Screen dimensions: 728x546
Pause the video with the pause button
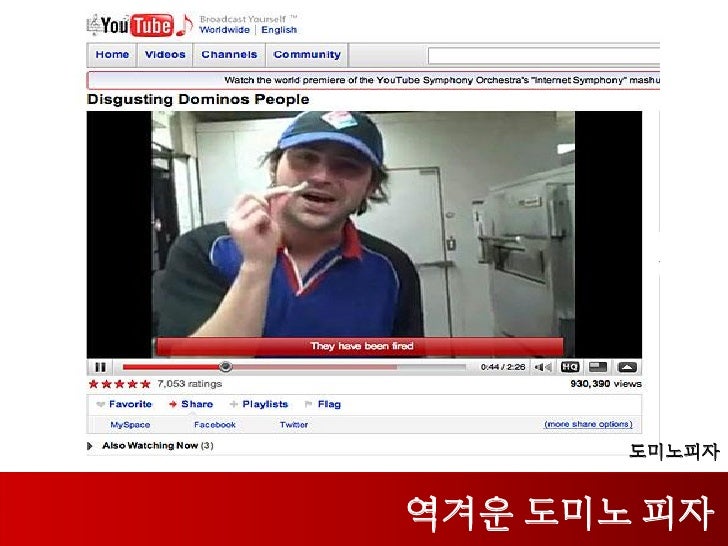coord(100,367)
